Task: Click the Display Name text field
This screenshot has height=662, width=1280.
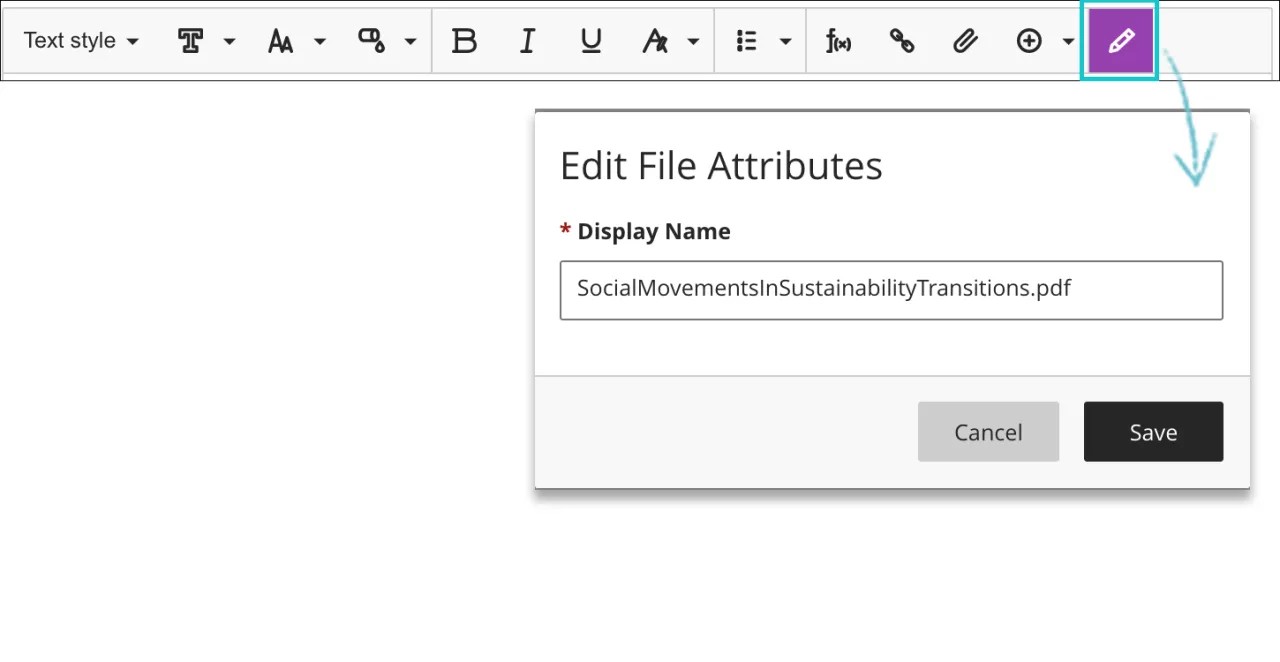Action: [891, 290]
